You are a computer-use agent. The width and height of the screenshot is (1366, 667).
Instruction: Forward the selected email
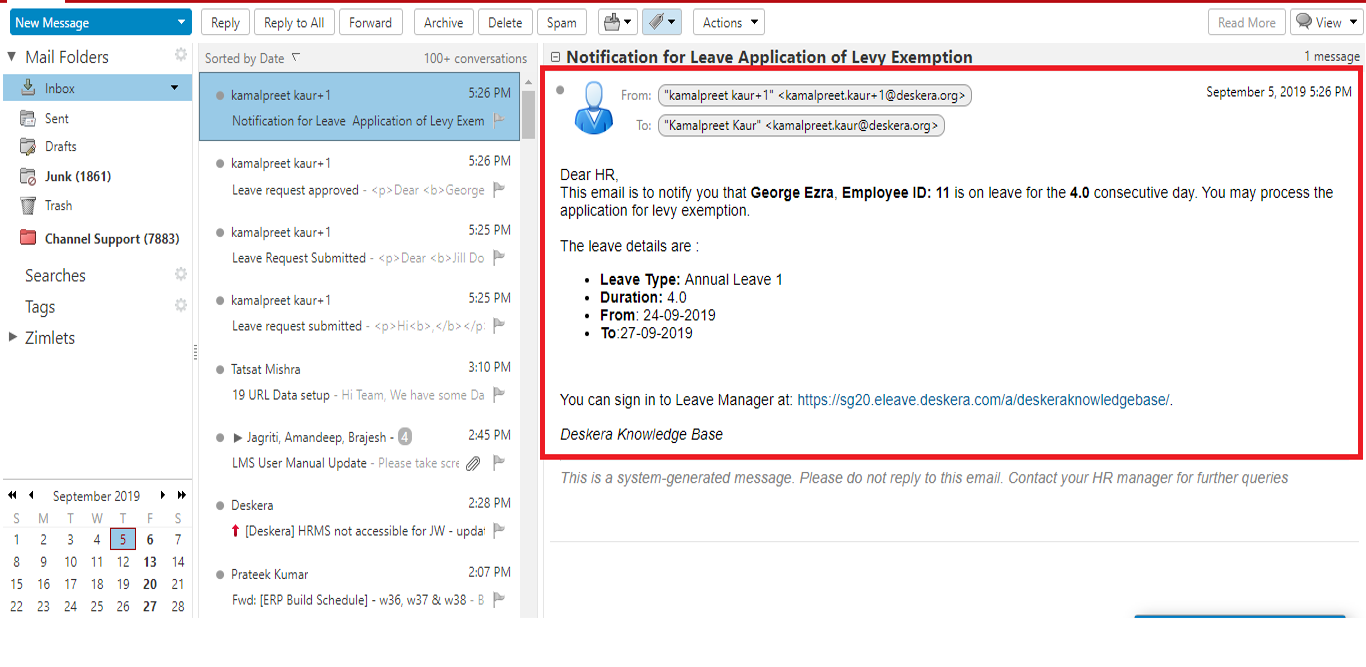click(370, 22)
